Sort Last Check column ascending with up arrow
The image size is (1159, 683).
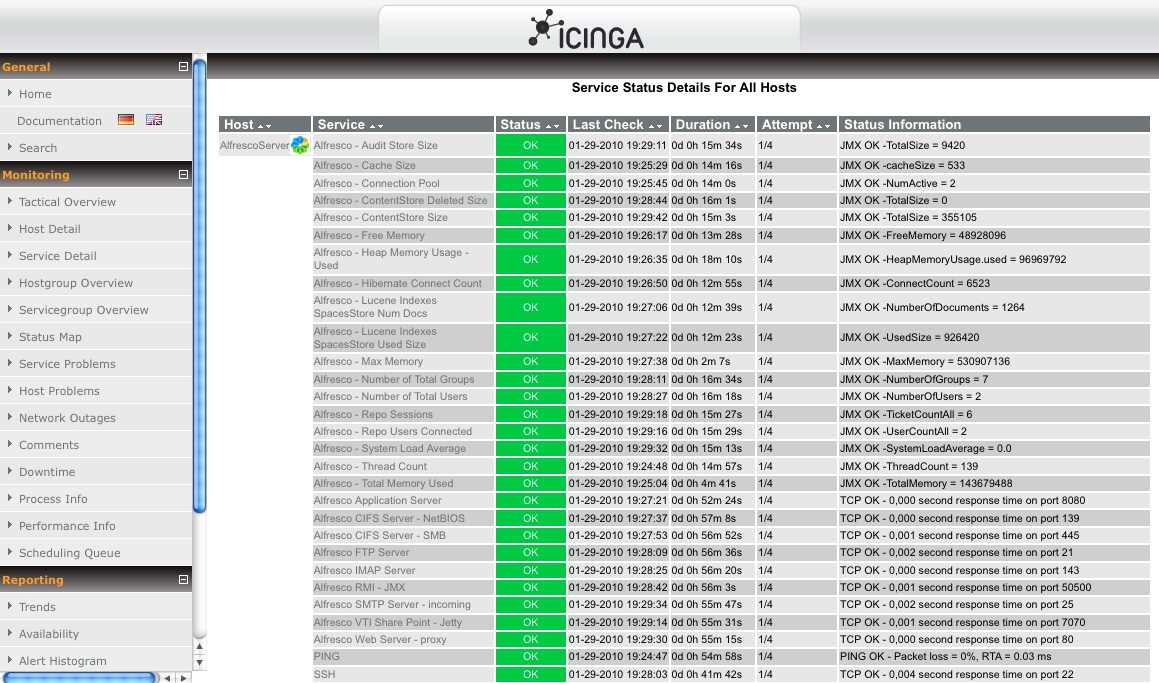pyautogui.click(x=651, y=126)
